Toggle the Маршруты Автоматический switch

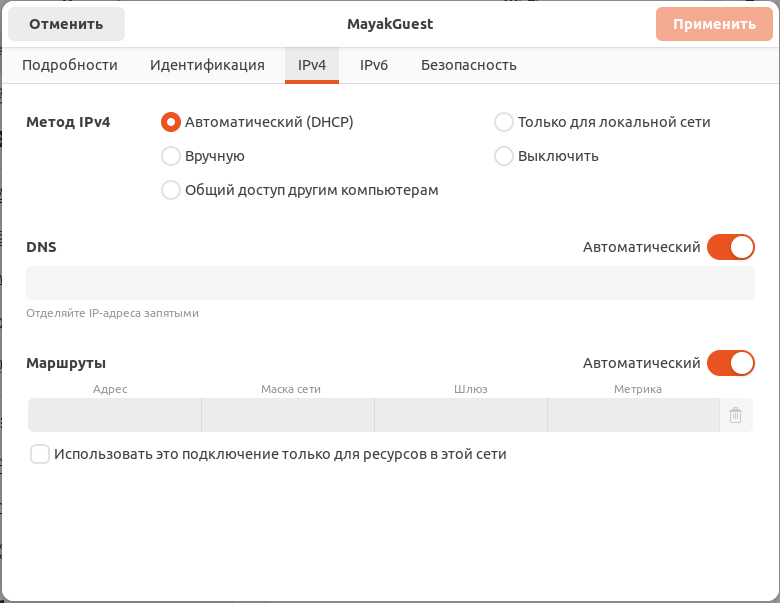(x=731, y=363)
